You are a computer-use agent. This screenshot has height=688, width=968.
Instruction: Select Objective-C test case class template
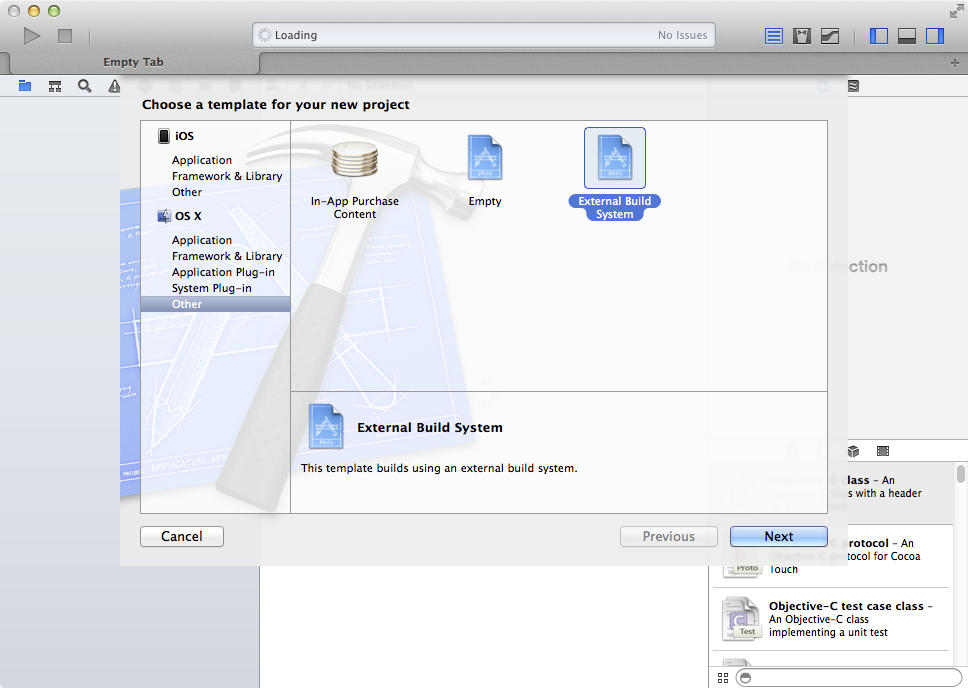831,619
